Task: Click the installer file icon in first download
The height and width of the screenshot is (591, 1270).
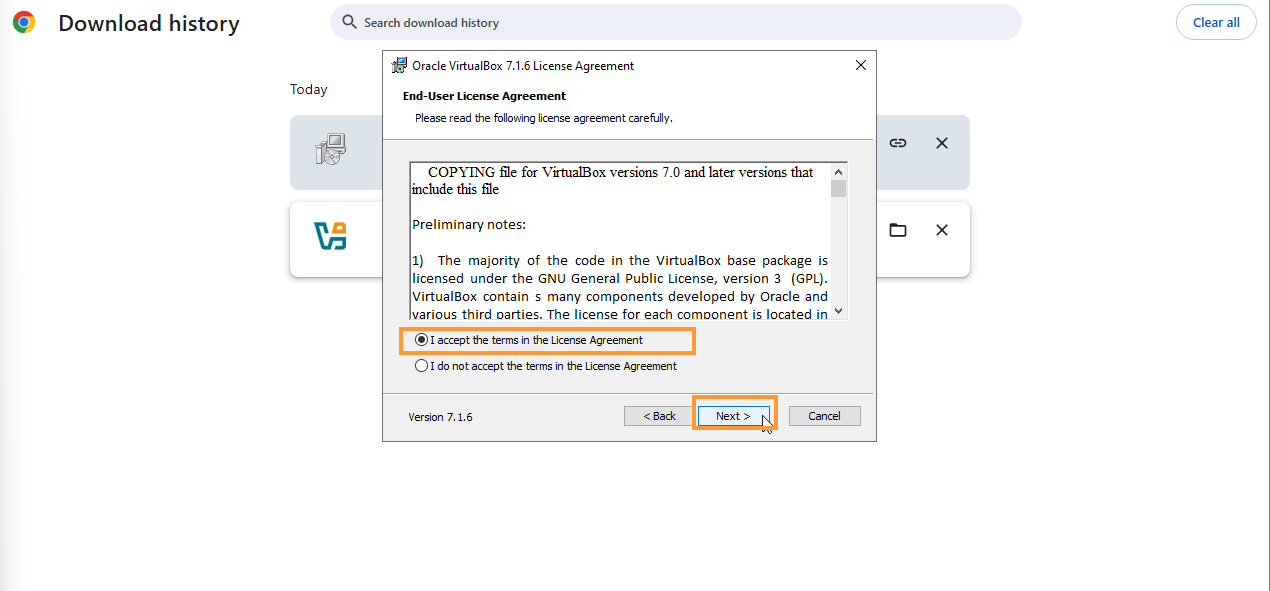Action: point(330,150)
